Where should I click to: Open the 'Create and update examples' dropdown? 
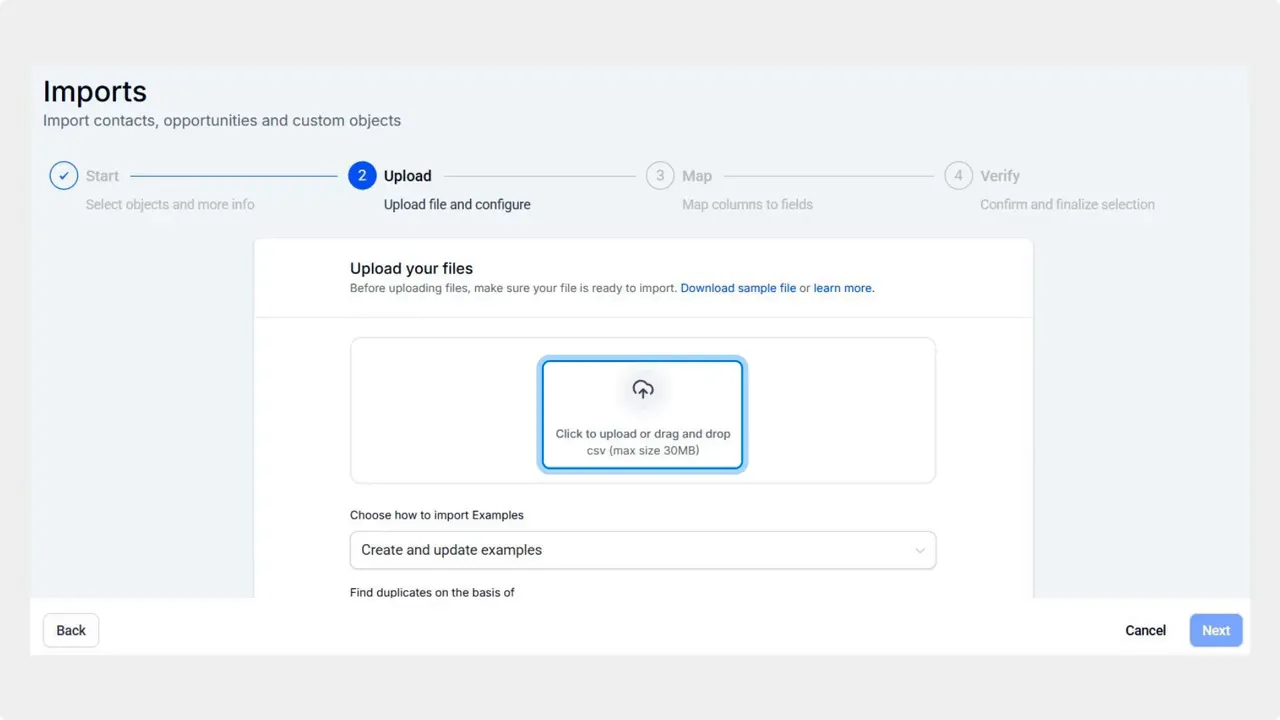click(x=642, y=550)
